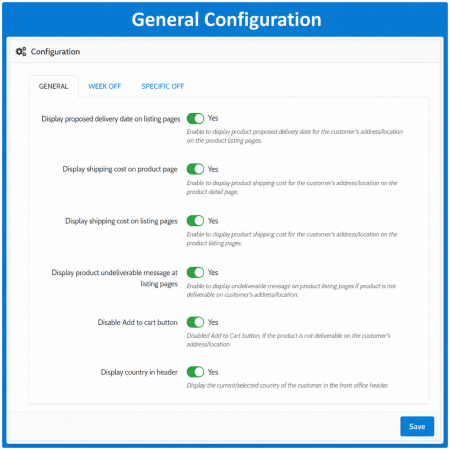The height and width of the screenshot is (450, 450).
Task: Toggle Display country in header switch
Action: [x=195, y=372]
